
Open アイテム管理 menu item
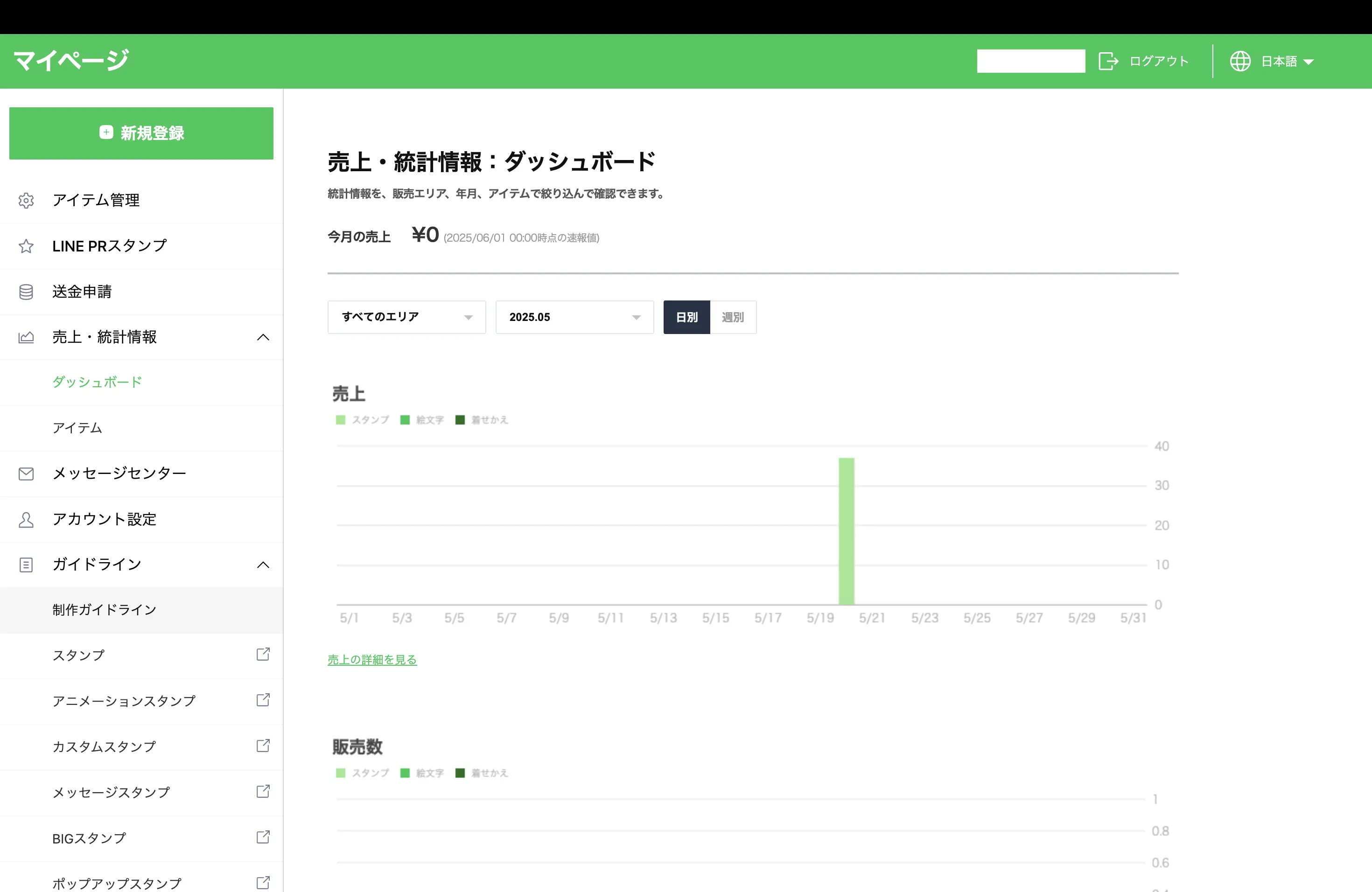141,201
